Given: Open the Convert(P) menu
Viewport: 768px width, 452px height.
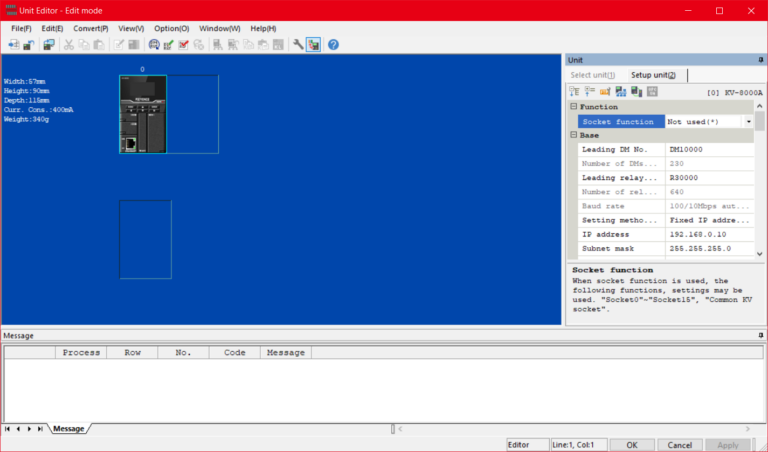Looking at the screenshot, I should click(90, 29).
